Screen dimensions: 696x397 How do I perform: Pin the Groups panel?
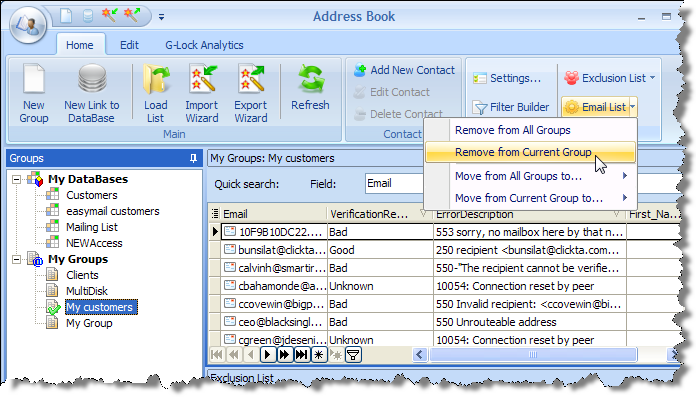pos(193,158)
